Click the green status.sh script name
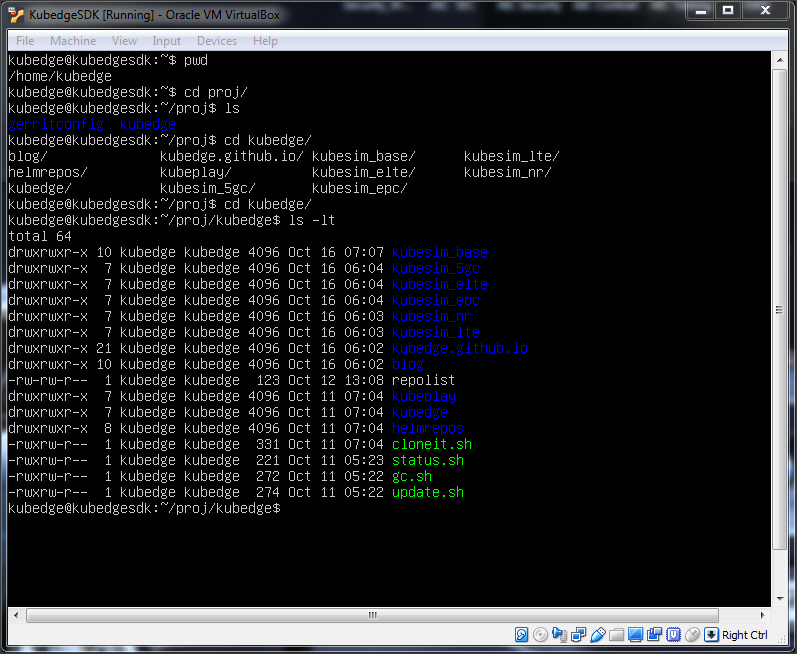 tap(427, 460)
